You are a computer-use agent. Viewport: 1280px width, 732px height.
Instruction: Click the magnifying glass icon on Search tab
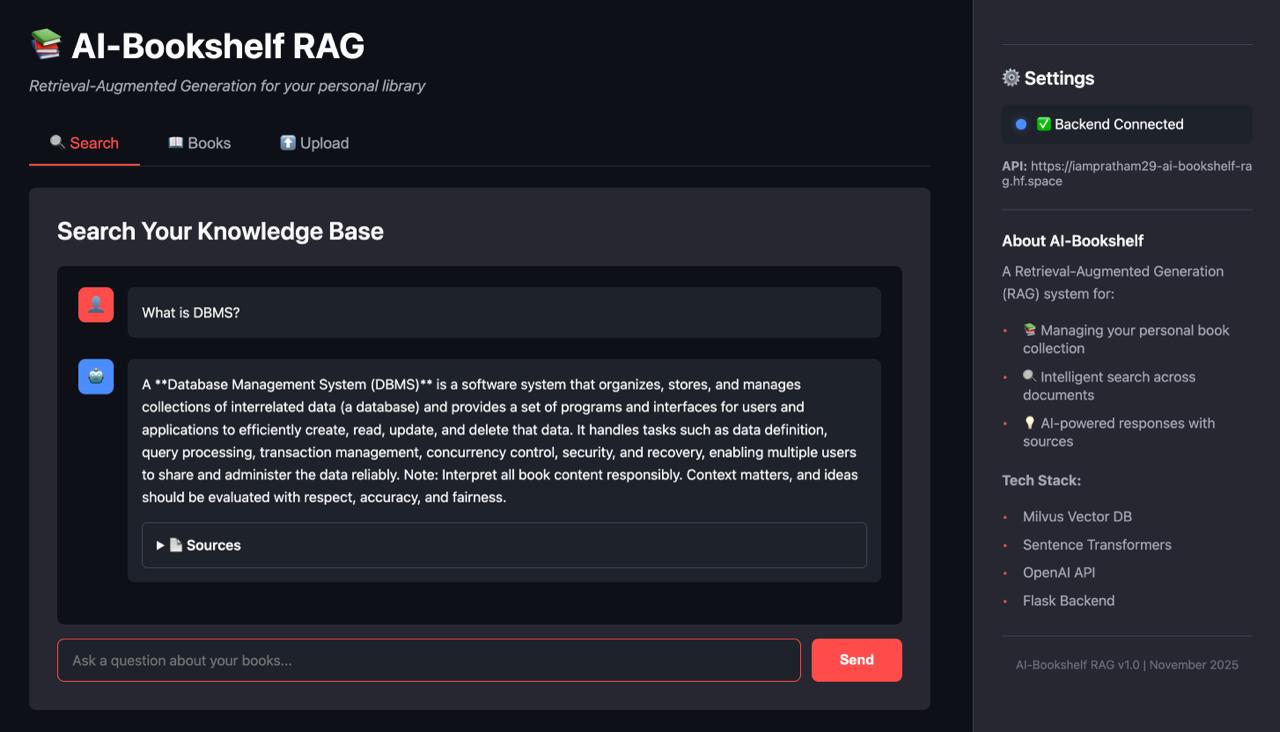(x=57, y=142)
